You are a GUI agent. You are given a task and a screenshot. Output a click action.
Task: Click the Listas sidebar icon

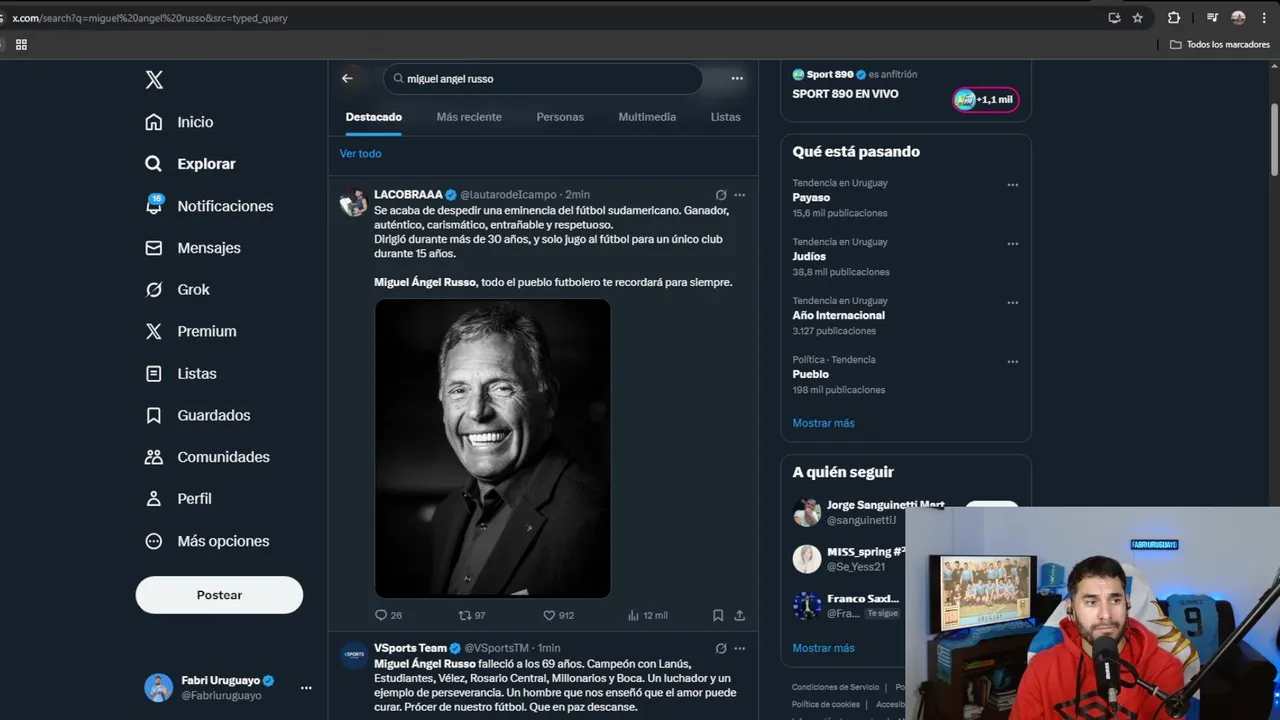[153, 373]
